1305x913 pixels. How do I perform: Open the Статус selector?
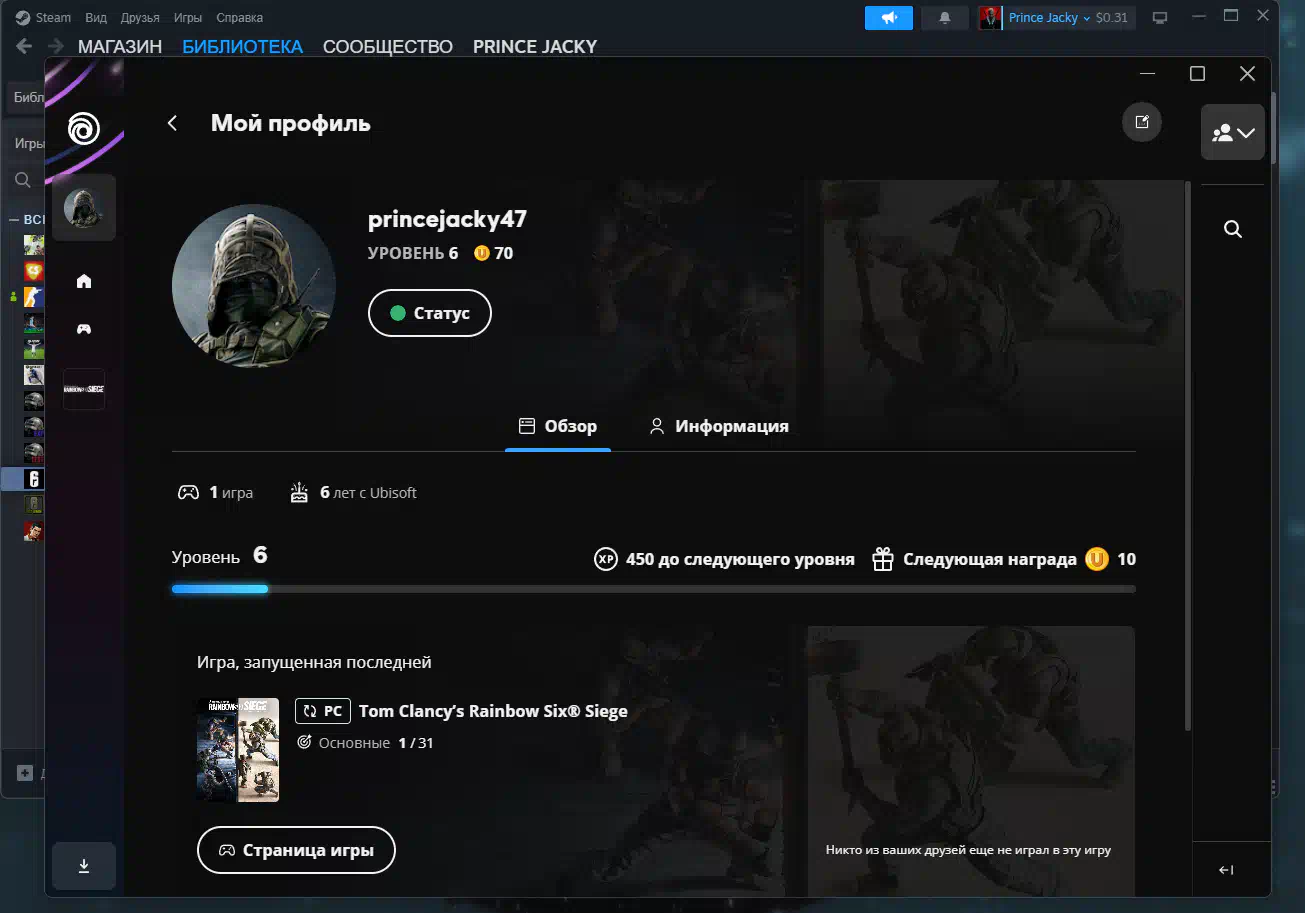[x=430, y=313]
